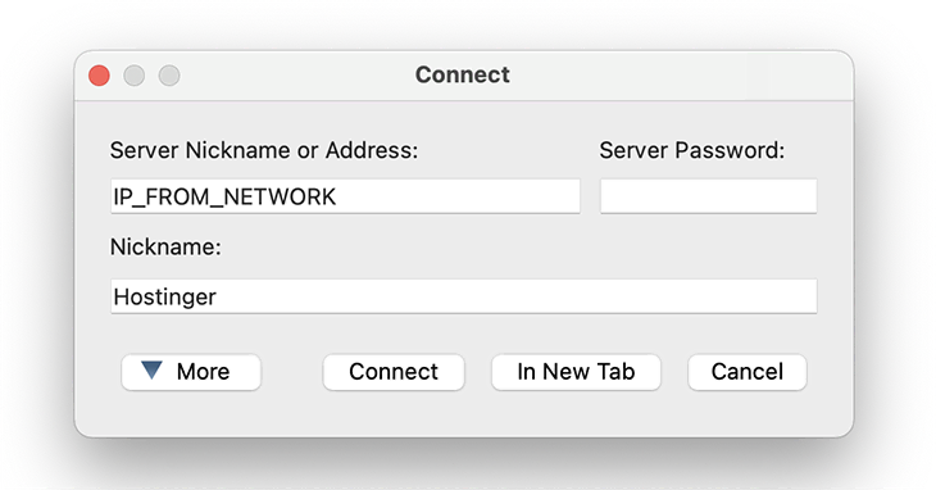The image size is (936, 490).
Task: Click the word 'More' on the expander button
Action: (x=203, y=372)
